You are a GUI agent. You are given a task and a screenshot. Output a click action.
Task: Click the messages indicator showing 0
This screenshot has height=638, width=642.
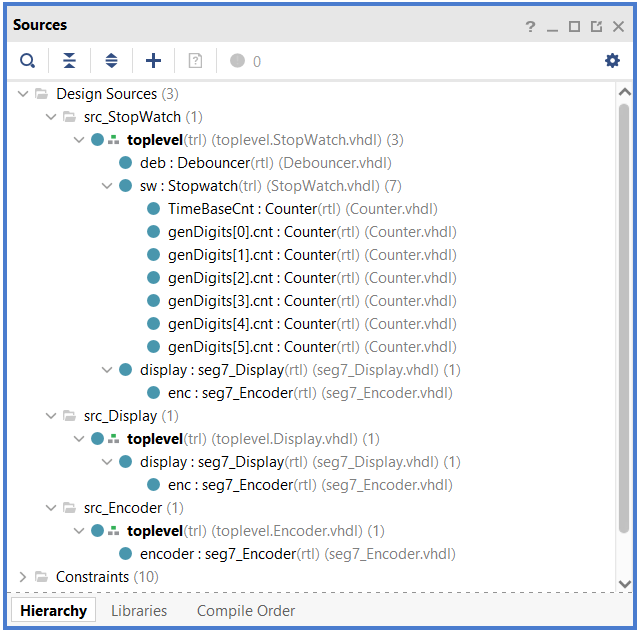[245, 61]
